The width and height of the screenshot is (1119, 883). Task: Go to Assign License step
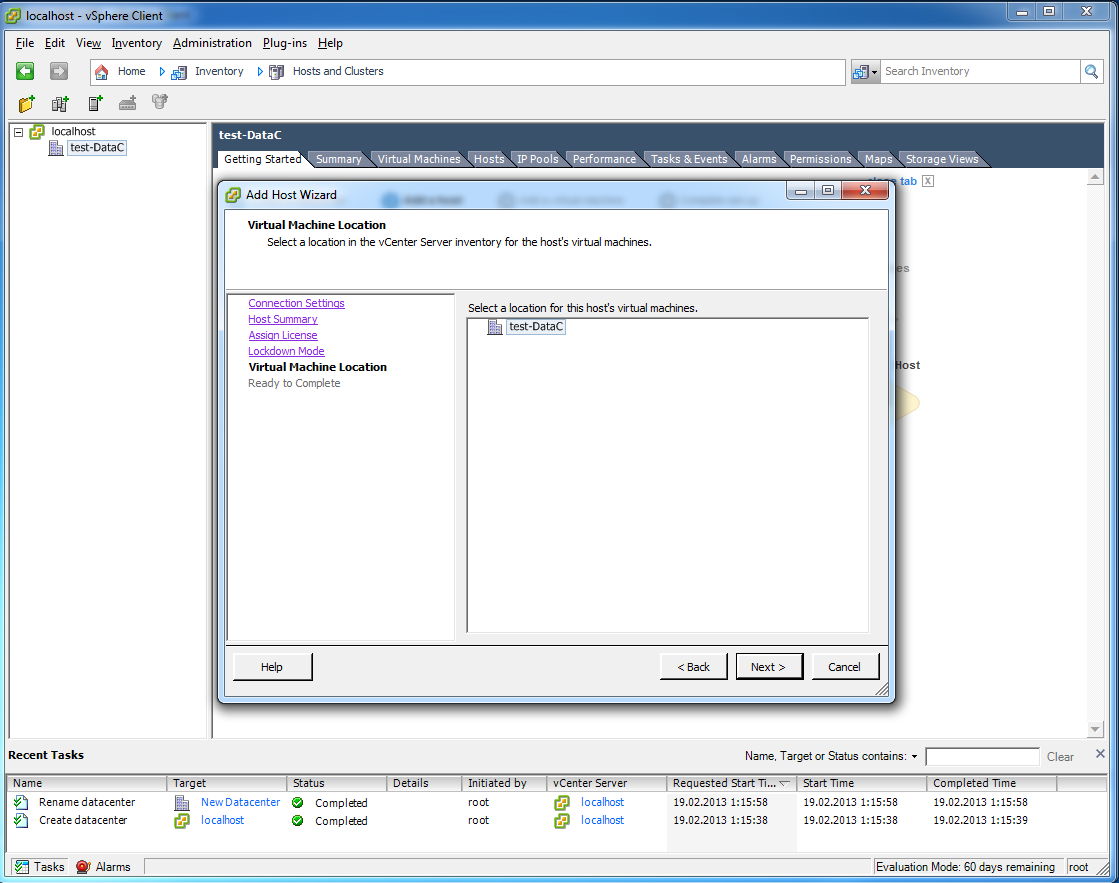pos(283,335)
